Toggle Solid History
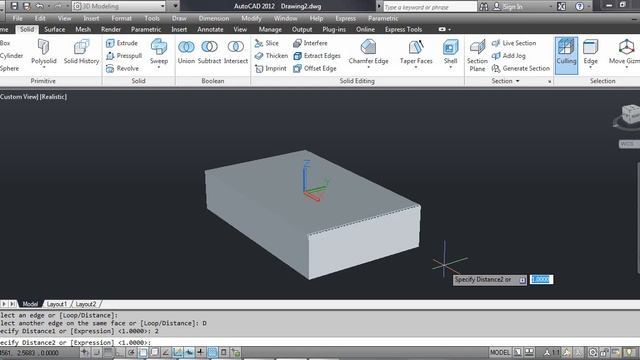Image resolution: width=640 pixels, height=360 pixels. (x=81, y=51)
